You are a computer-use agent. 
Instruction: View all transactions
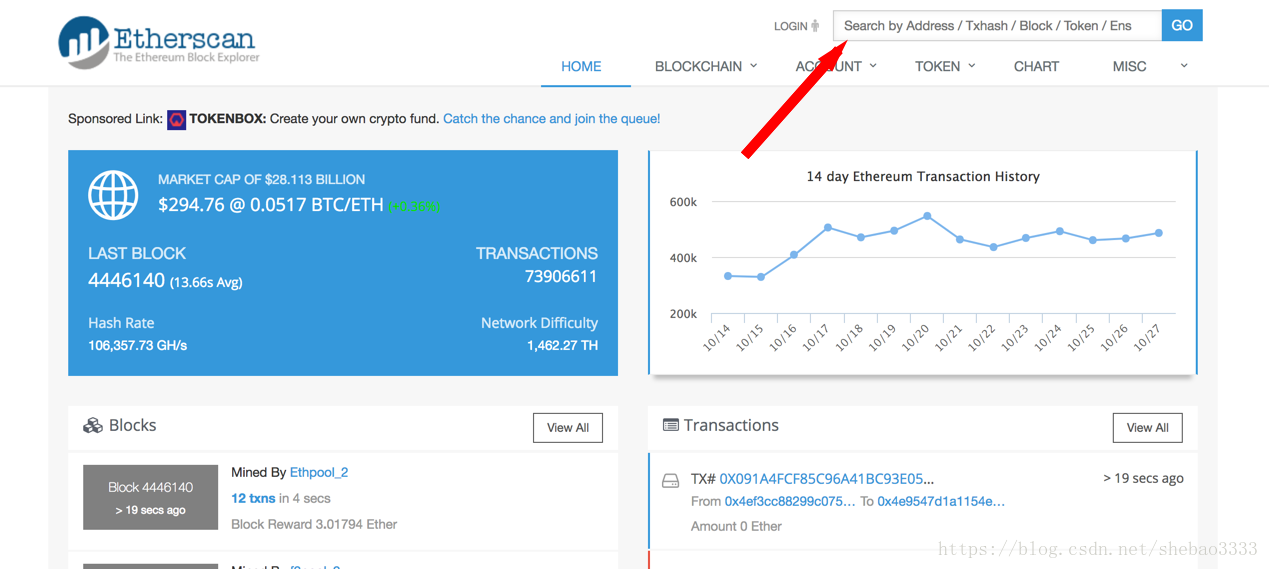[1147, 428]
